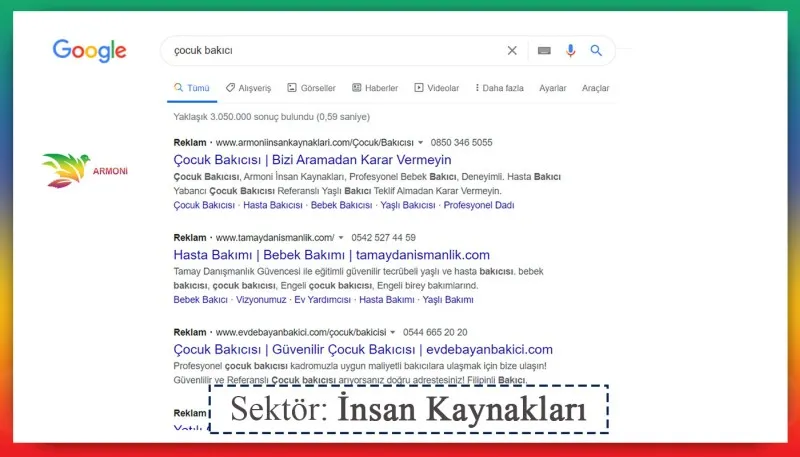Open 'Hasta Bakımı | Bebek Bakımı' ad title

(x=332, y=255)
